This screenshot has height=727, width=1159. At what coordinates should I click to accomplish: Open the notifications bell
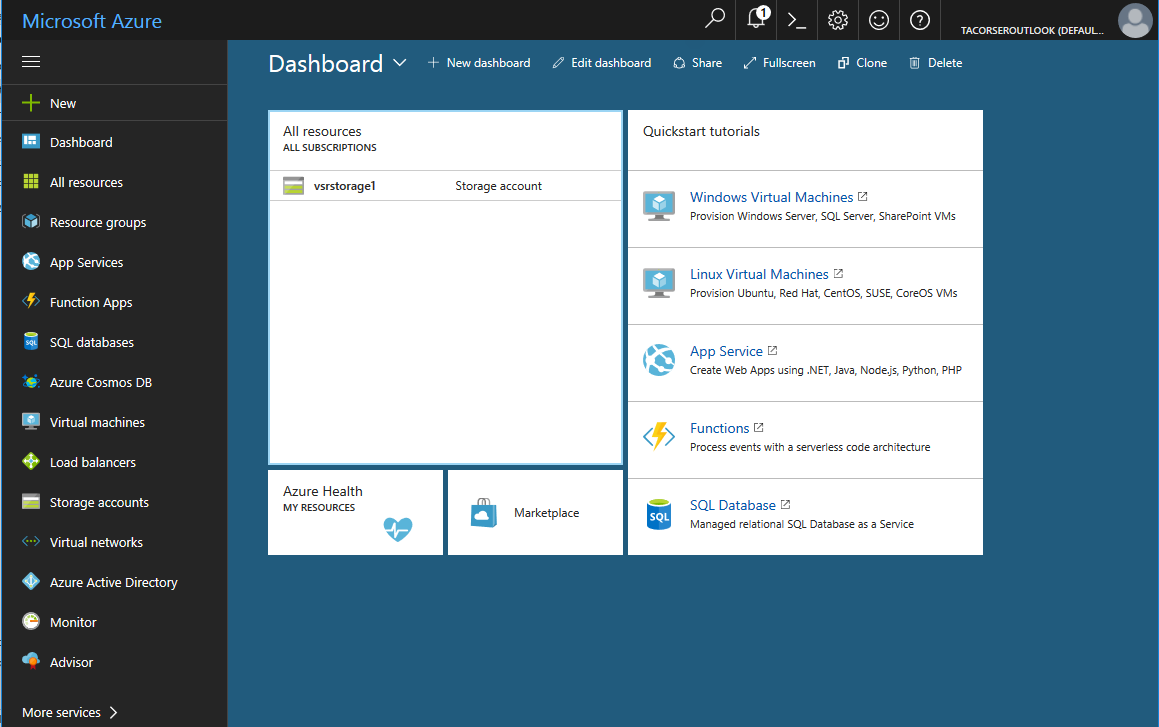[755, 20]
